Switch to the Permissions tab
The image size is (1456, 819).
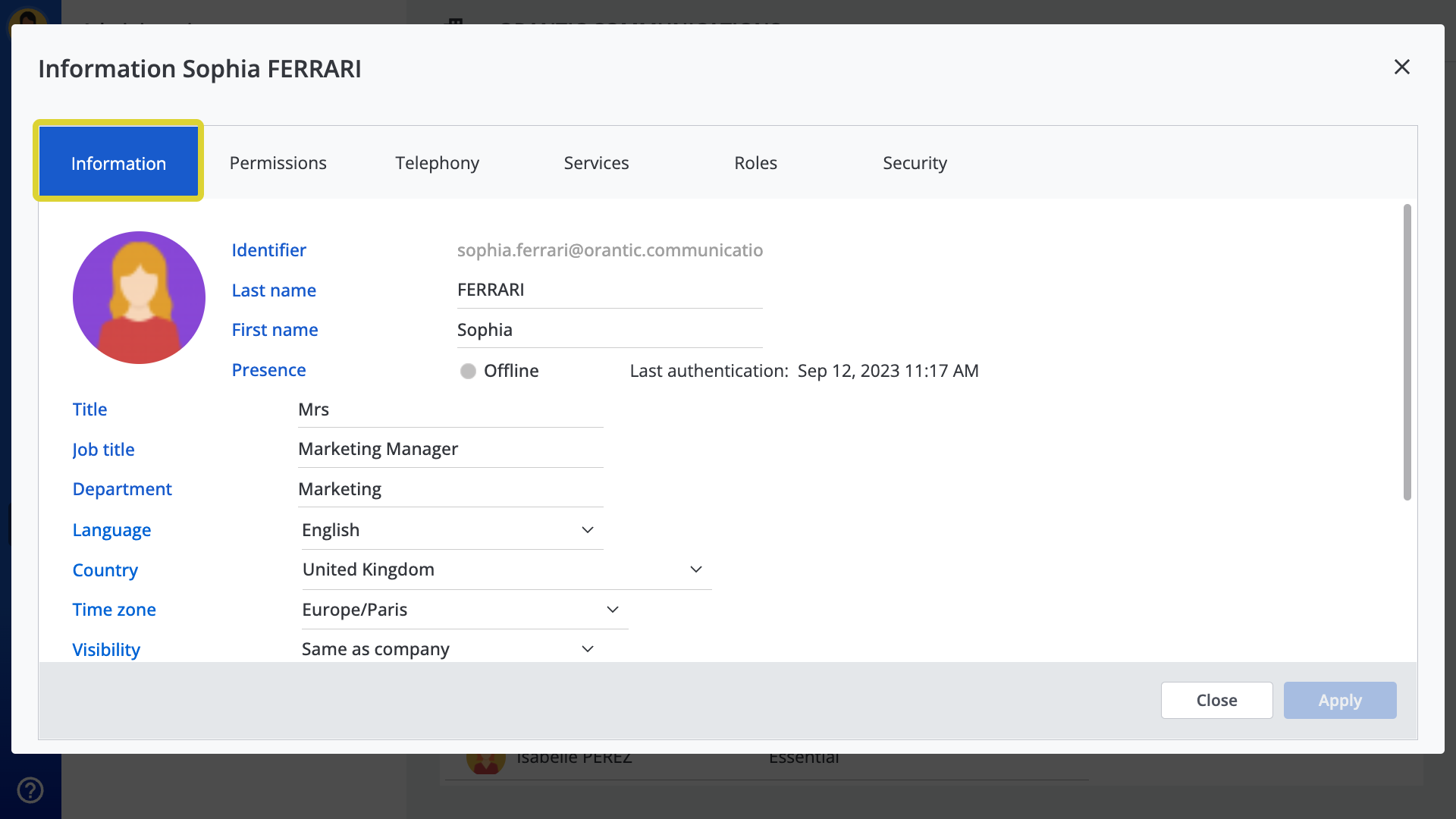click(x=278, y=163)
